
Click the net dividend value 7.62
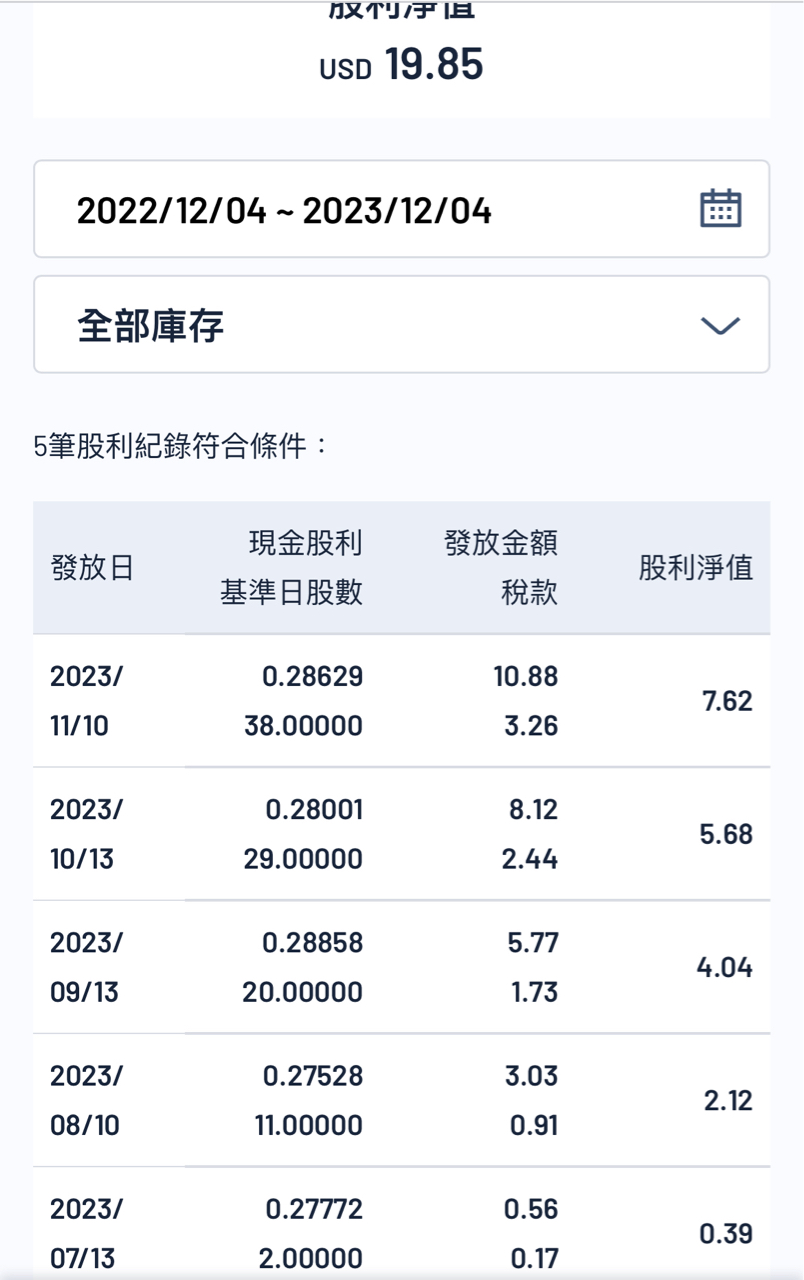727,701
